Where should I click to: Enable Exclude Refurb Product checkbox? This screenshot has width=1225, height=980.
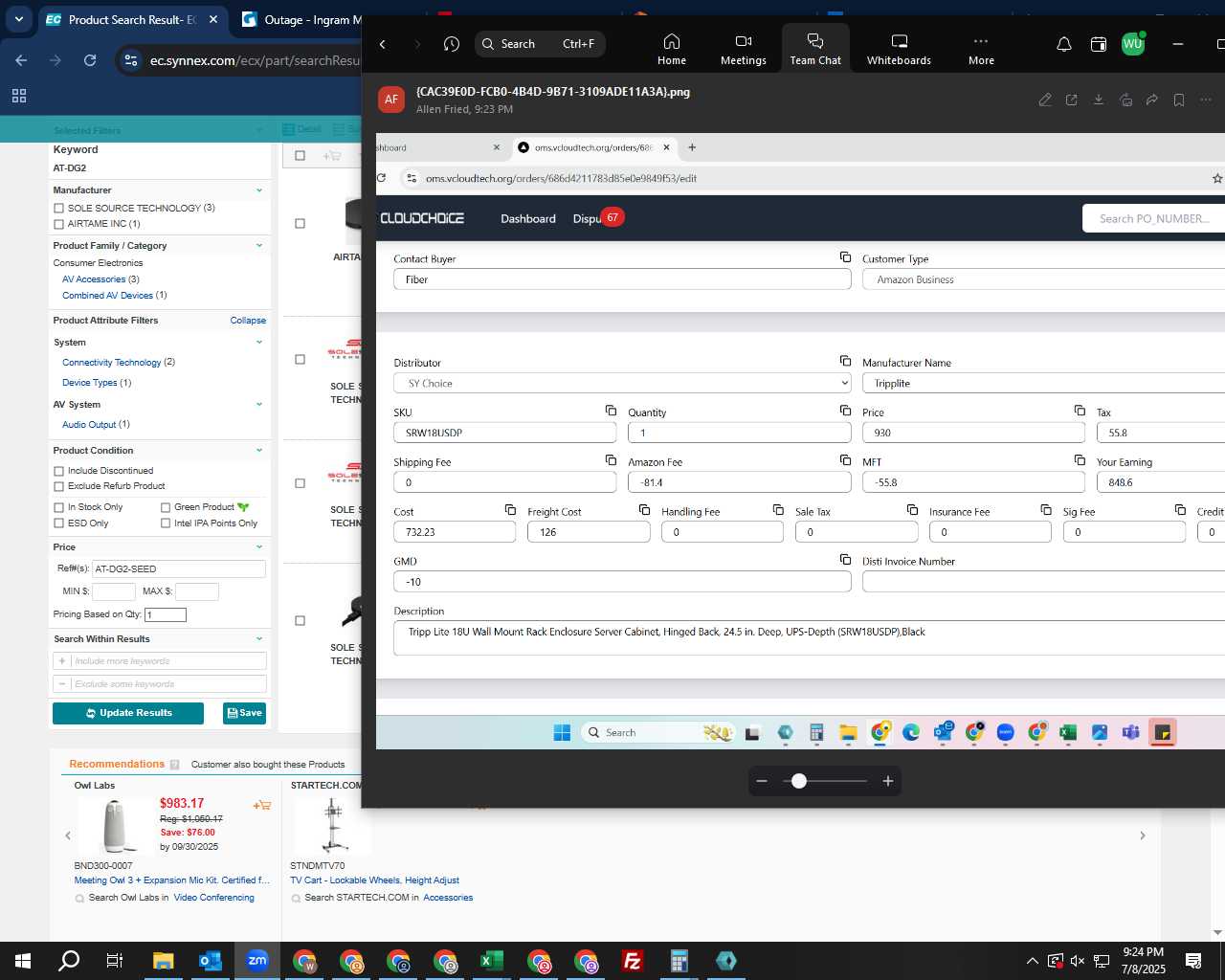click(58, 486)
